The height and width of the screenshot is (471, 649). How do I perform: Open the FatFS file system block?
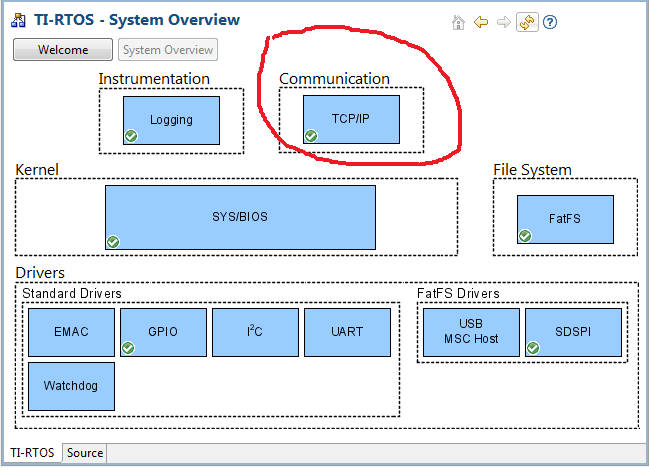[565, 219]
